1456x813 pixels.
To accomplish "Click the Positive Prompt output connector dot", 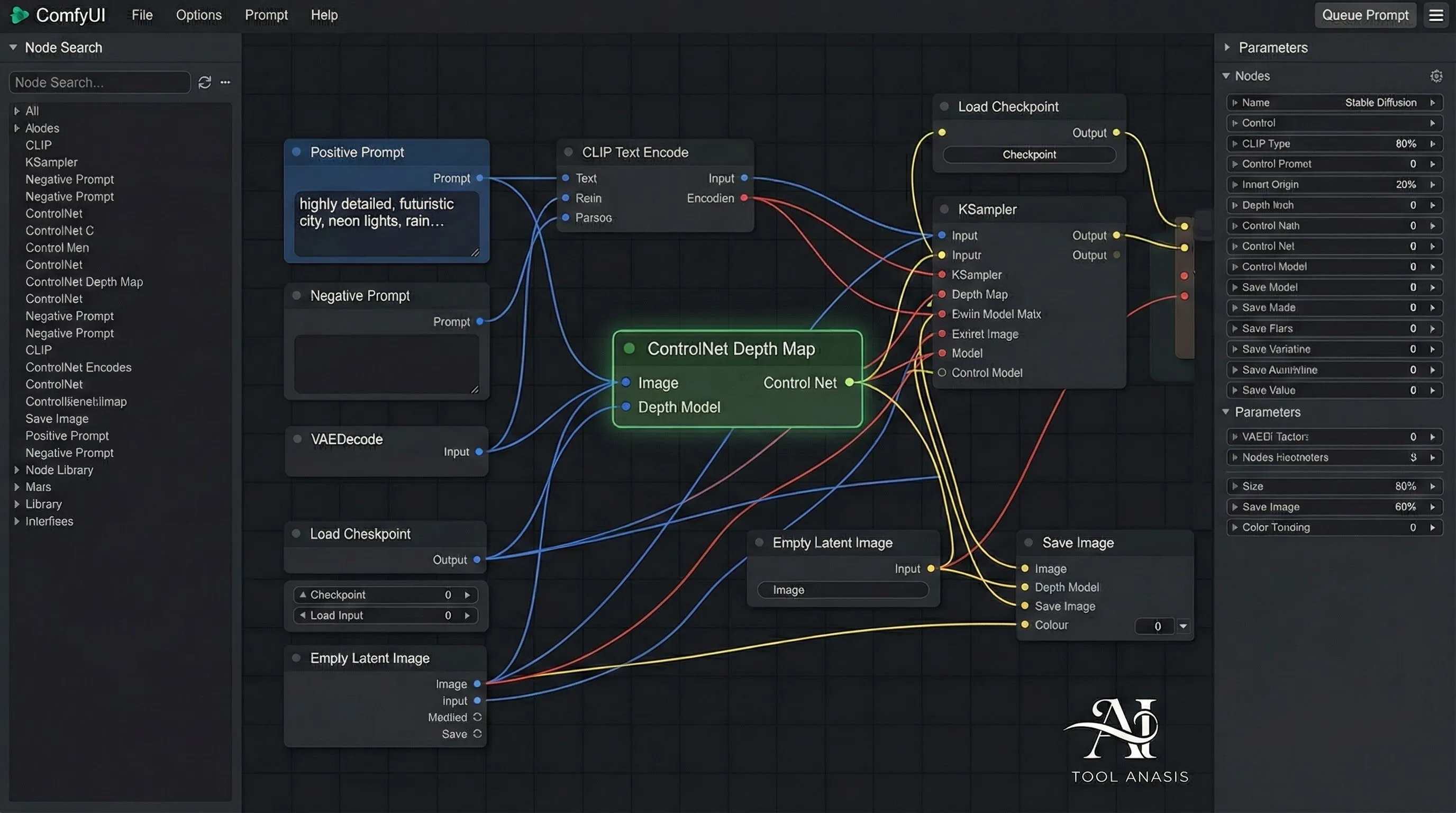I will tap(480, 178).
